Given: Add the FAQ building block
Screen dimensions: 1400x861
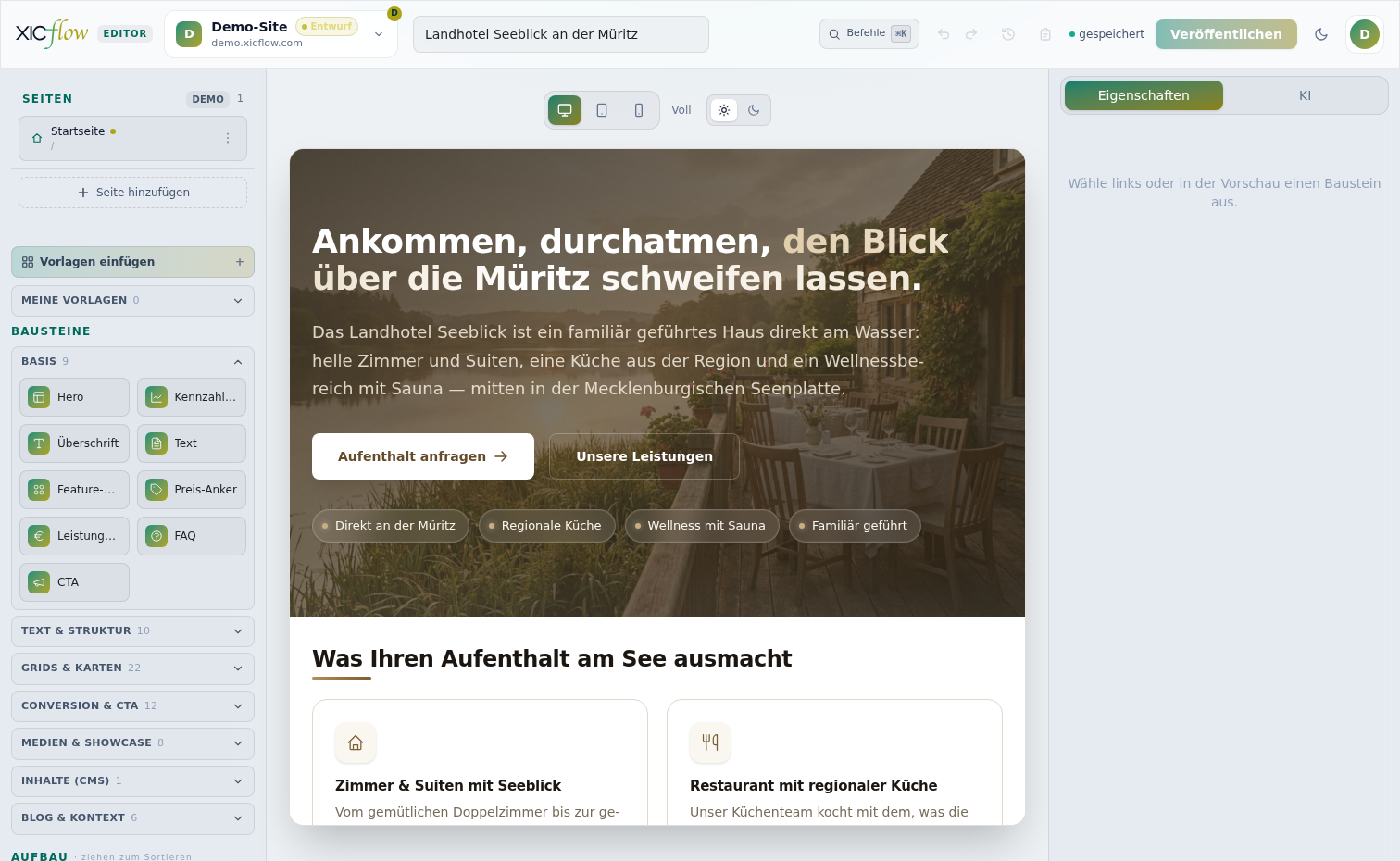Looking at the screenshot, I should point(192,536).
